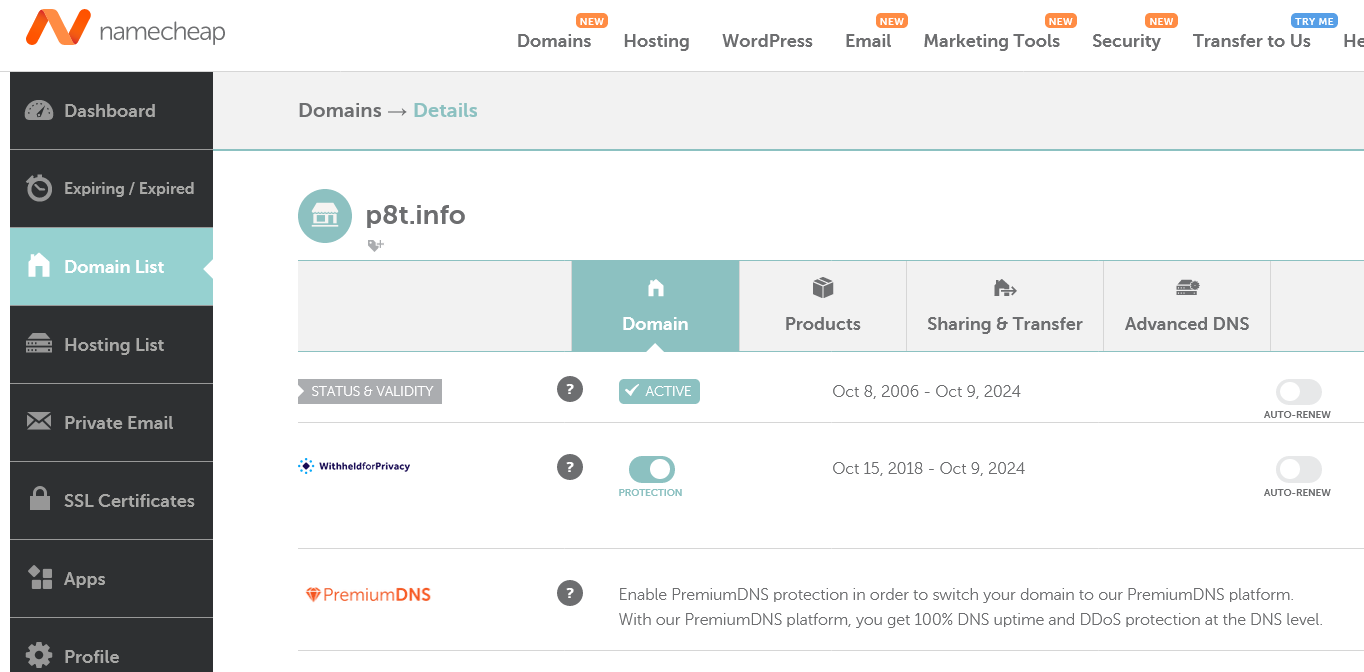Open Expiring / Expired in the sidebar

click(111, 188)
